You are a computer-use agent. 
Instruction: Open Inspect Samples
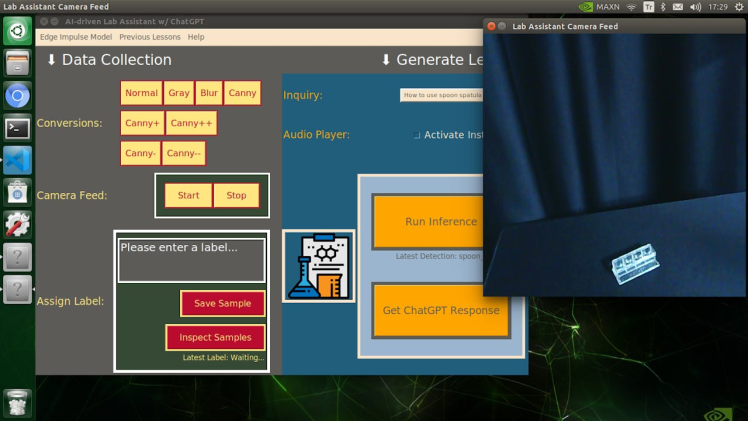point(215,337)
